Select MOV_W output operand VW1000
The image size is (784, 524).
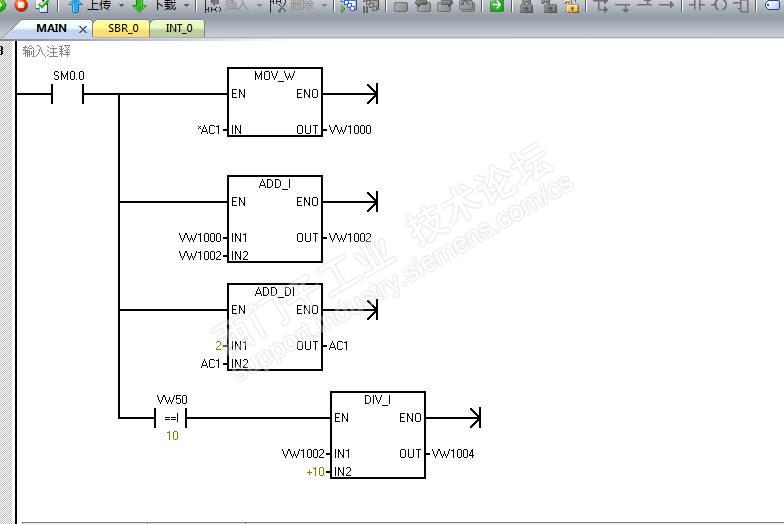[x=350, y=130]
